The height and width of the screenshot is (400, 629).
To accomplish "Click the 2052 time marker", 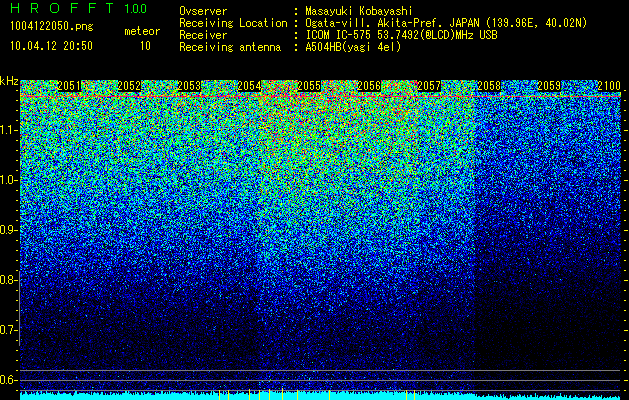I will point(129,86).
